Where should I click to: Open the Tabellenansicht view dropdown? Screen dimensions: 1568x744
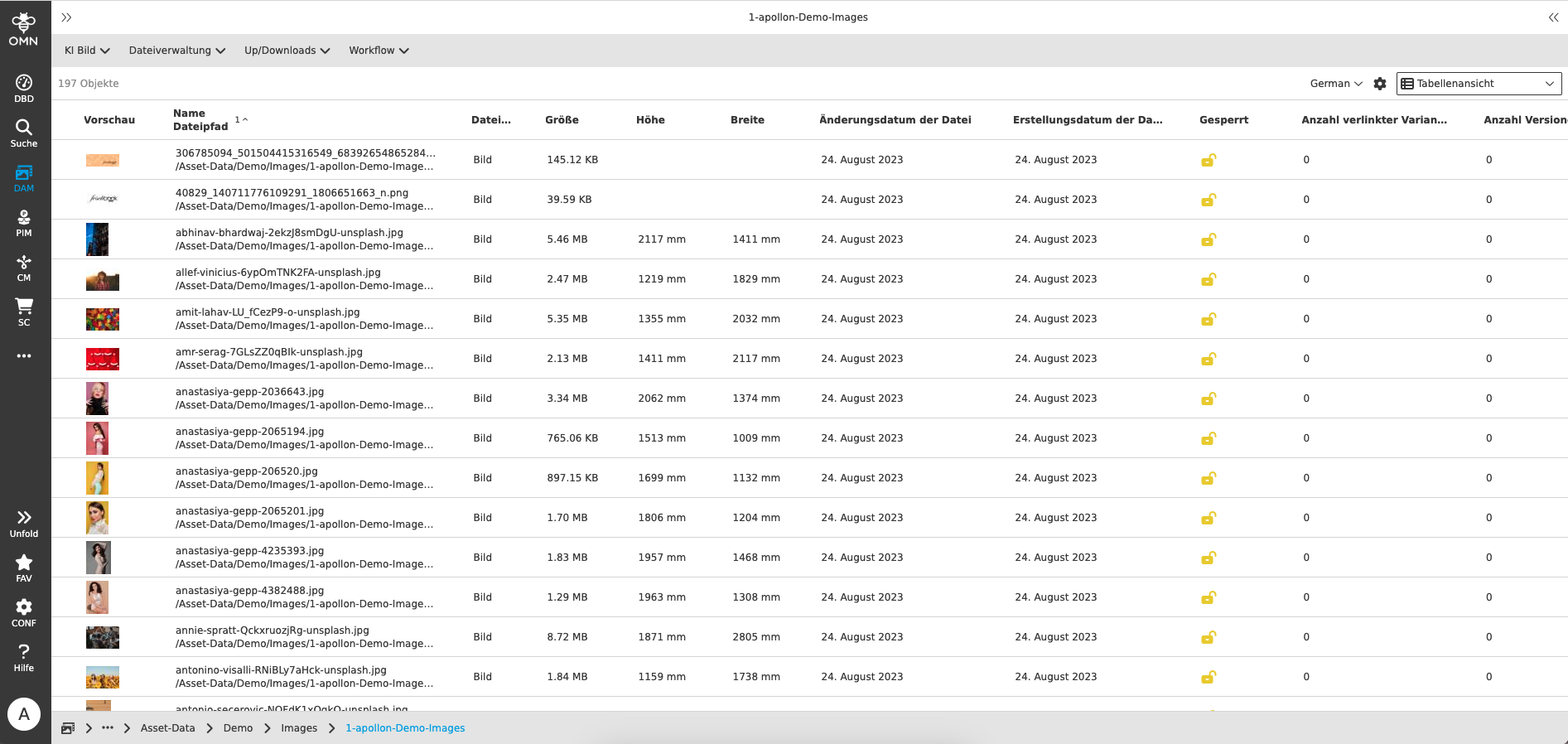(x=1479, y=84)
